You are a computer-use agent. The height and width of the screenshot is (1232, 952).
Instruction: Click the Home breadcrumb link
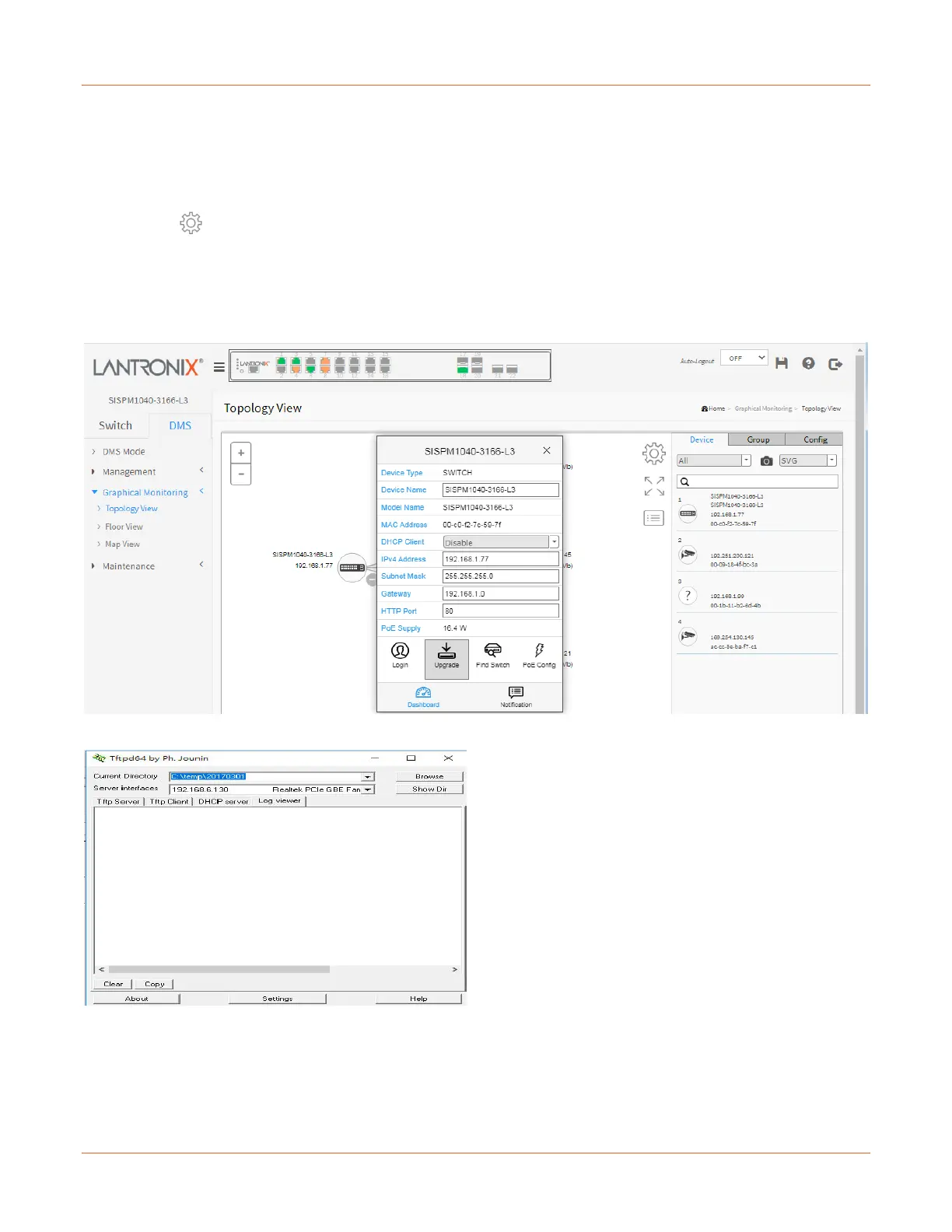(713, 408)
